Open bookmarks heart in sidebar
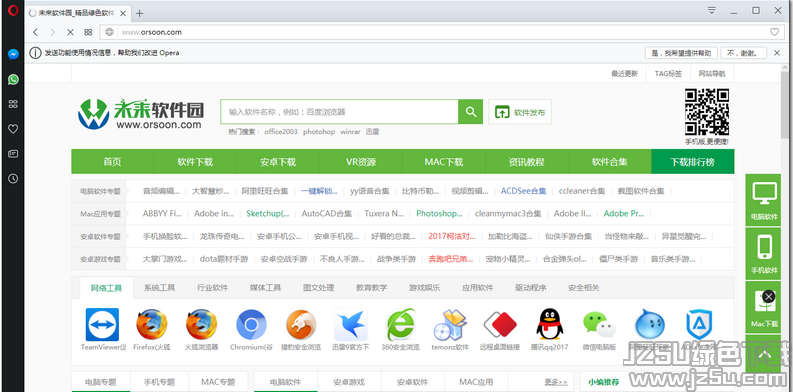Viewport: 793px width, 392px height. point(13,129)
